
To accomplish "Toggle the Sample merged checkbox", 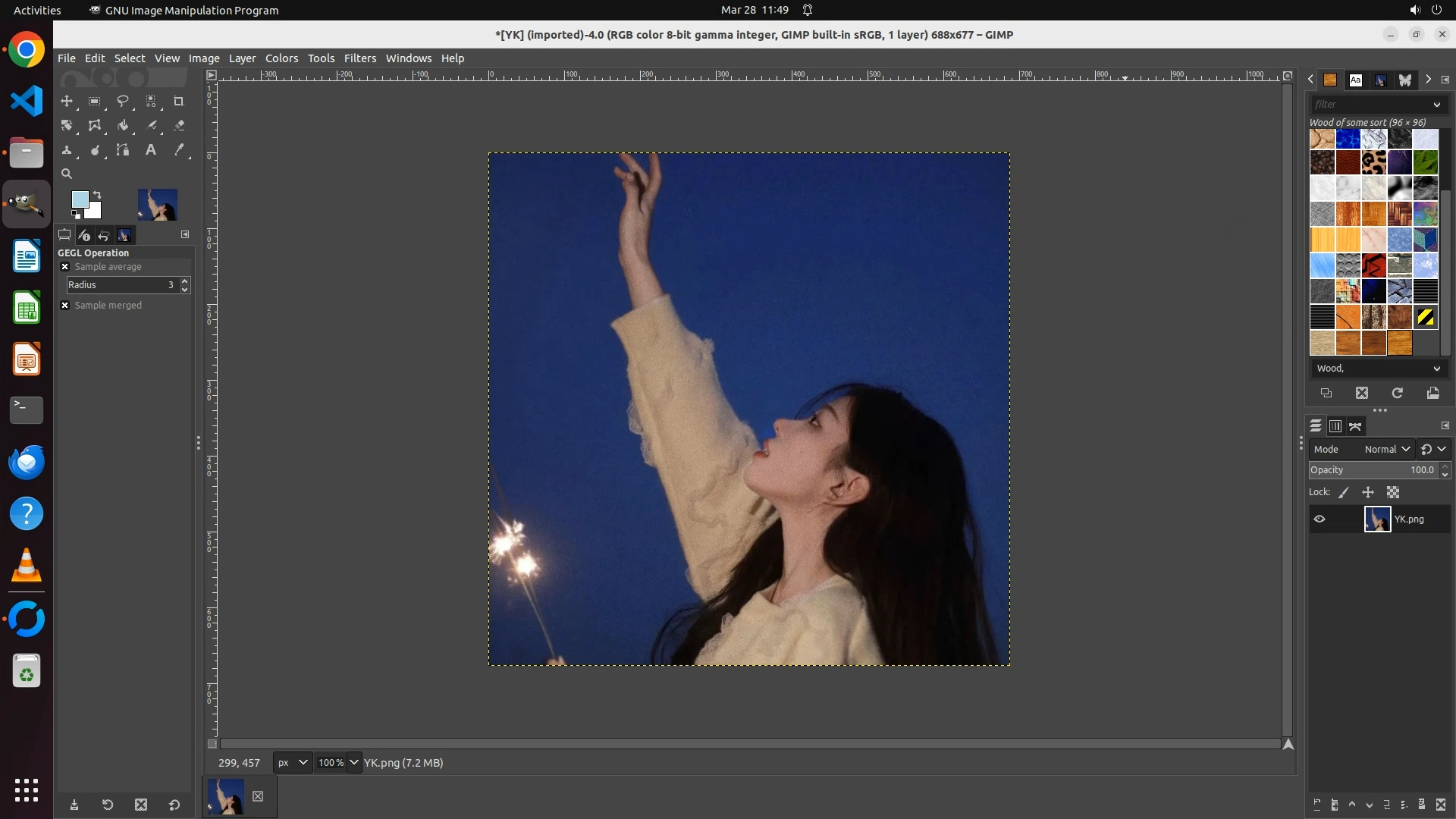I will (65, 306).
